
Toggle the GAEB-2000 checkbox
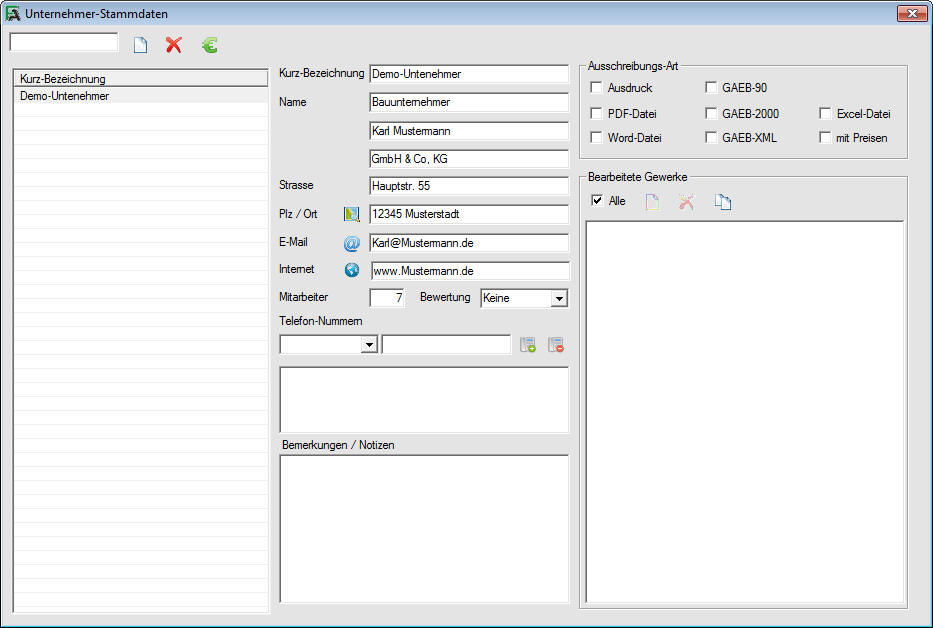coord(711,113)
